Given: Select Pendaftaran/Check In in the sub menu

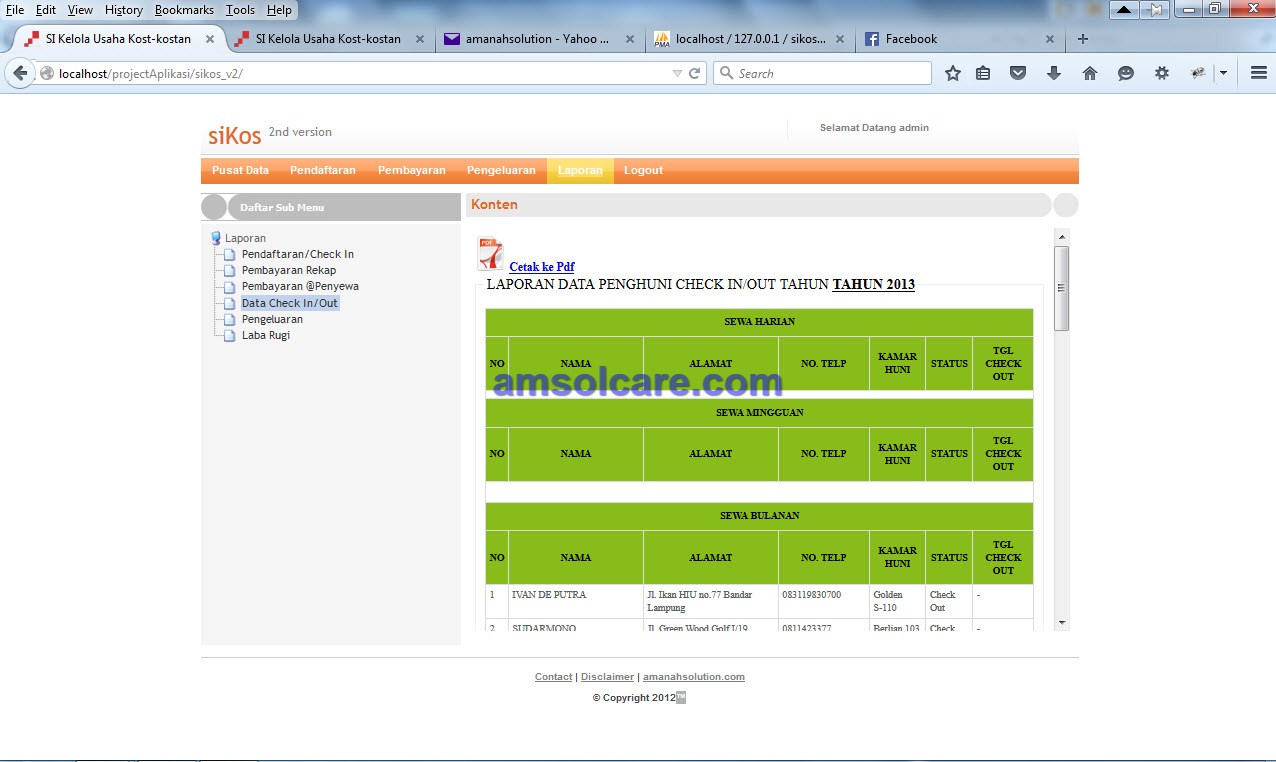Looking at the screenshot, I should click(x=298, y=254).
